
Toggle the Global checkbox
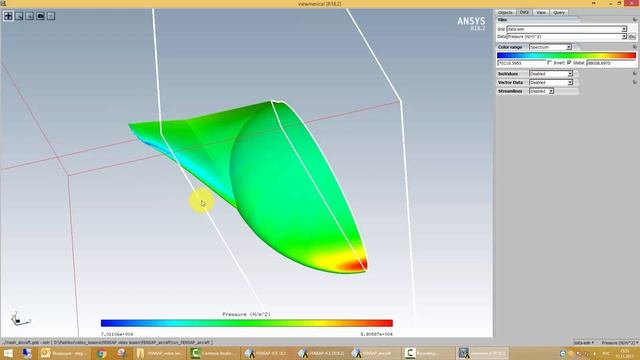pos(569,62)
